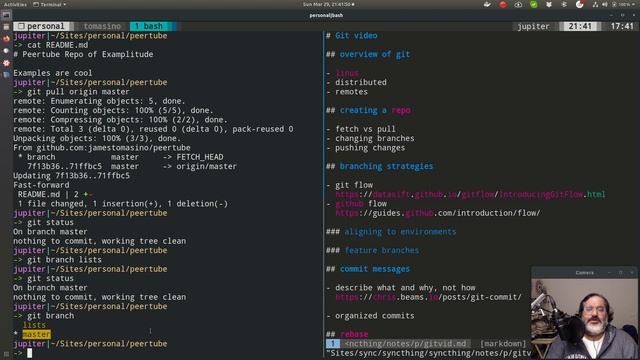
Task: Click the red gear icon in the dock
Action: [x=6, y=63]
